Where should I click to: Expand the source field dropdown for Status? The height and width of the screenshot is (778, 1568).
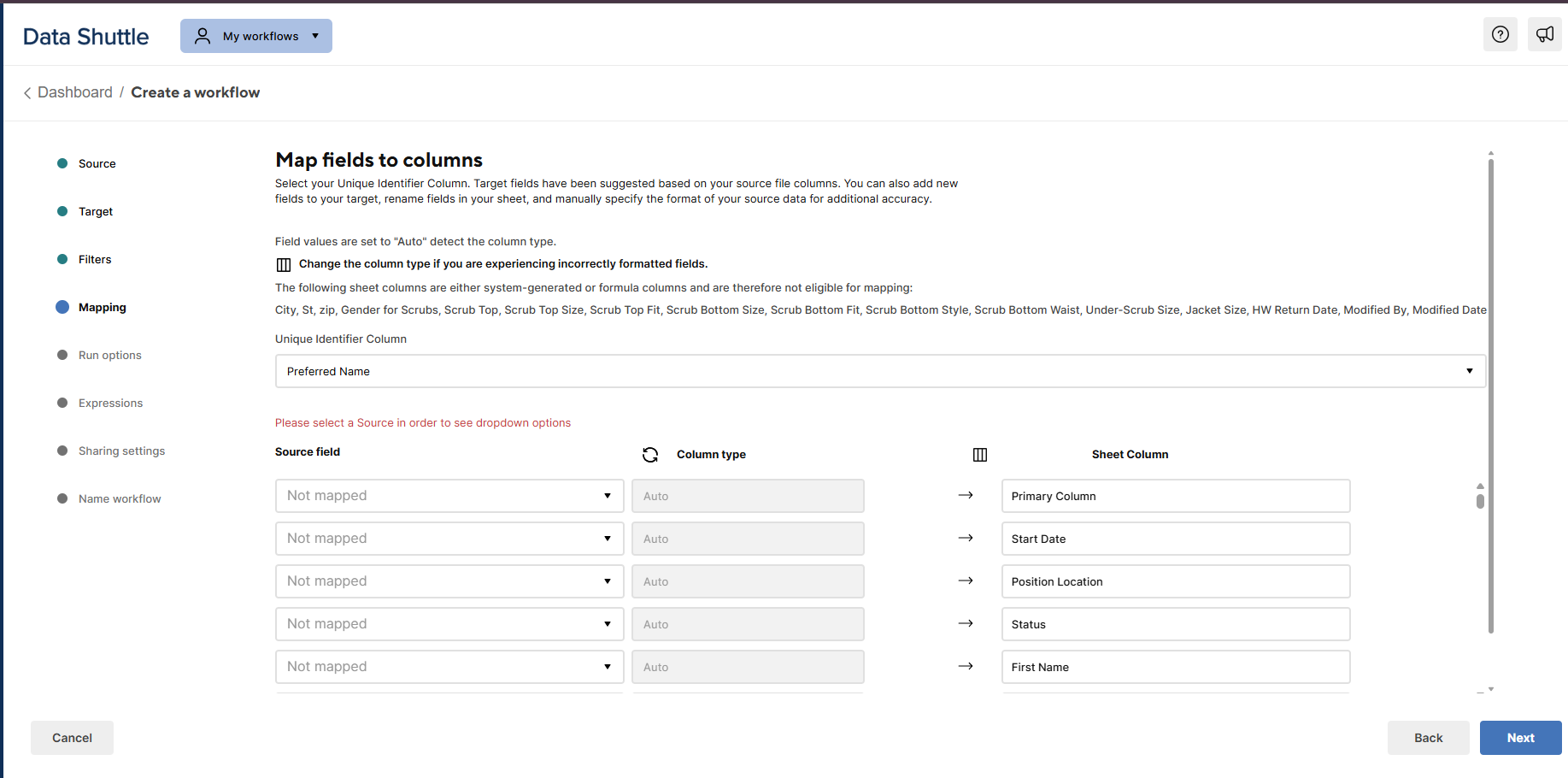point(449,624)
